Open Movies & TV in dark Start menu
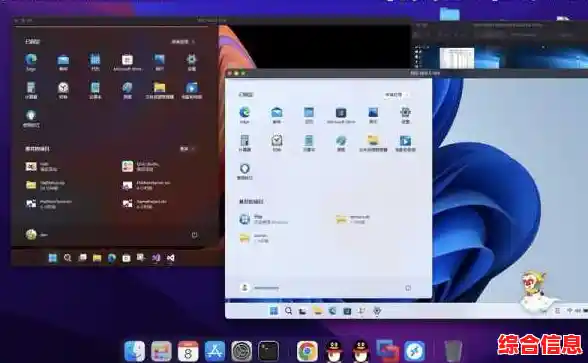The height and width of the screenshot is (363, 588). click(192, 87)
